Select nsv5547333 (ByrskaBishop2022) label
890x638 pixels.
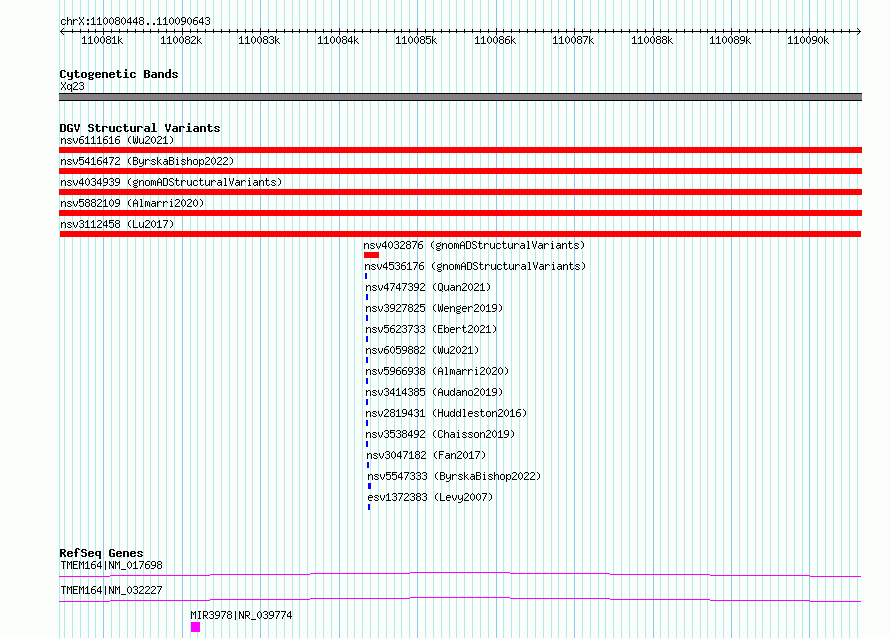coord(454,476)
